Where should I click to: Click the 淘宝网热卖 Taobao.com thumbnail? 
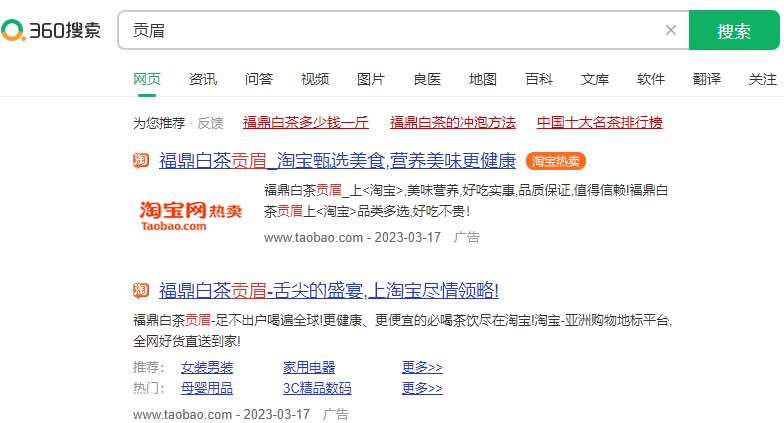(190, 216)
